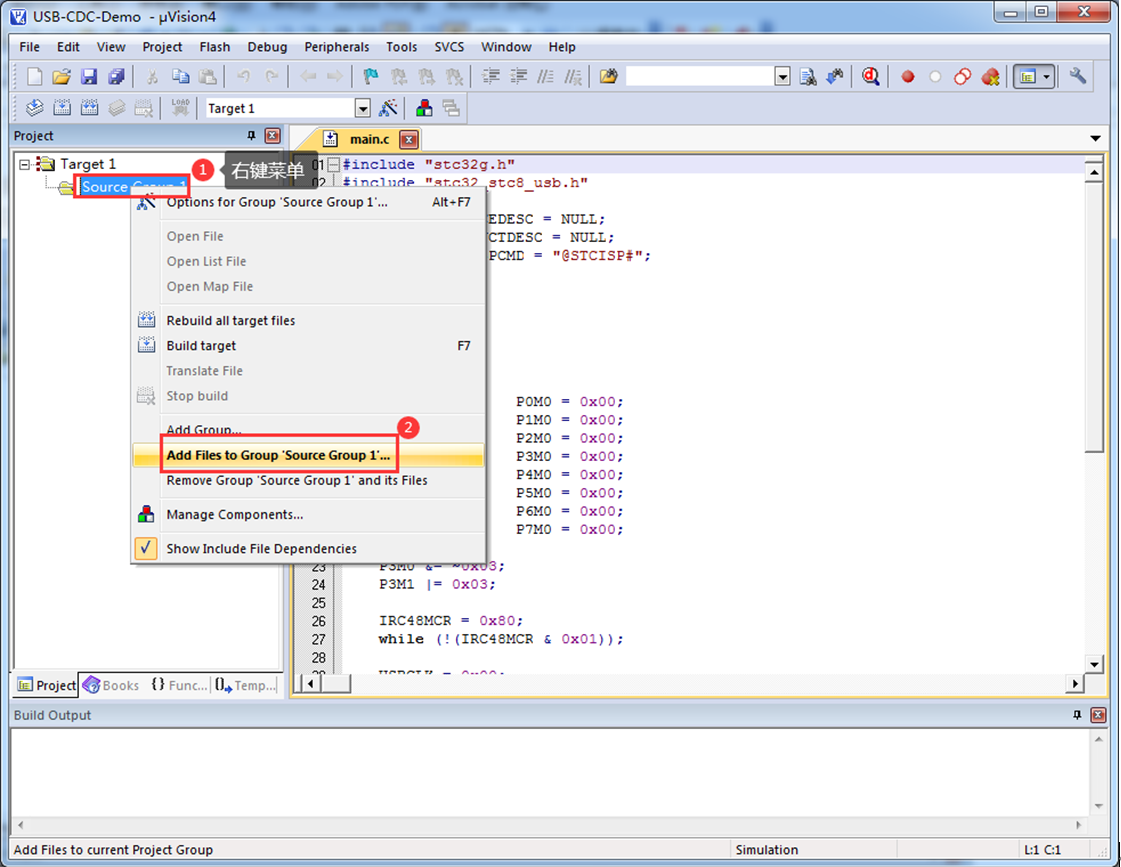
Task: Click the Unindent selection icon
Action: click(518, 76)
